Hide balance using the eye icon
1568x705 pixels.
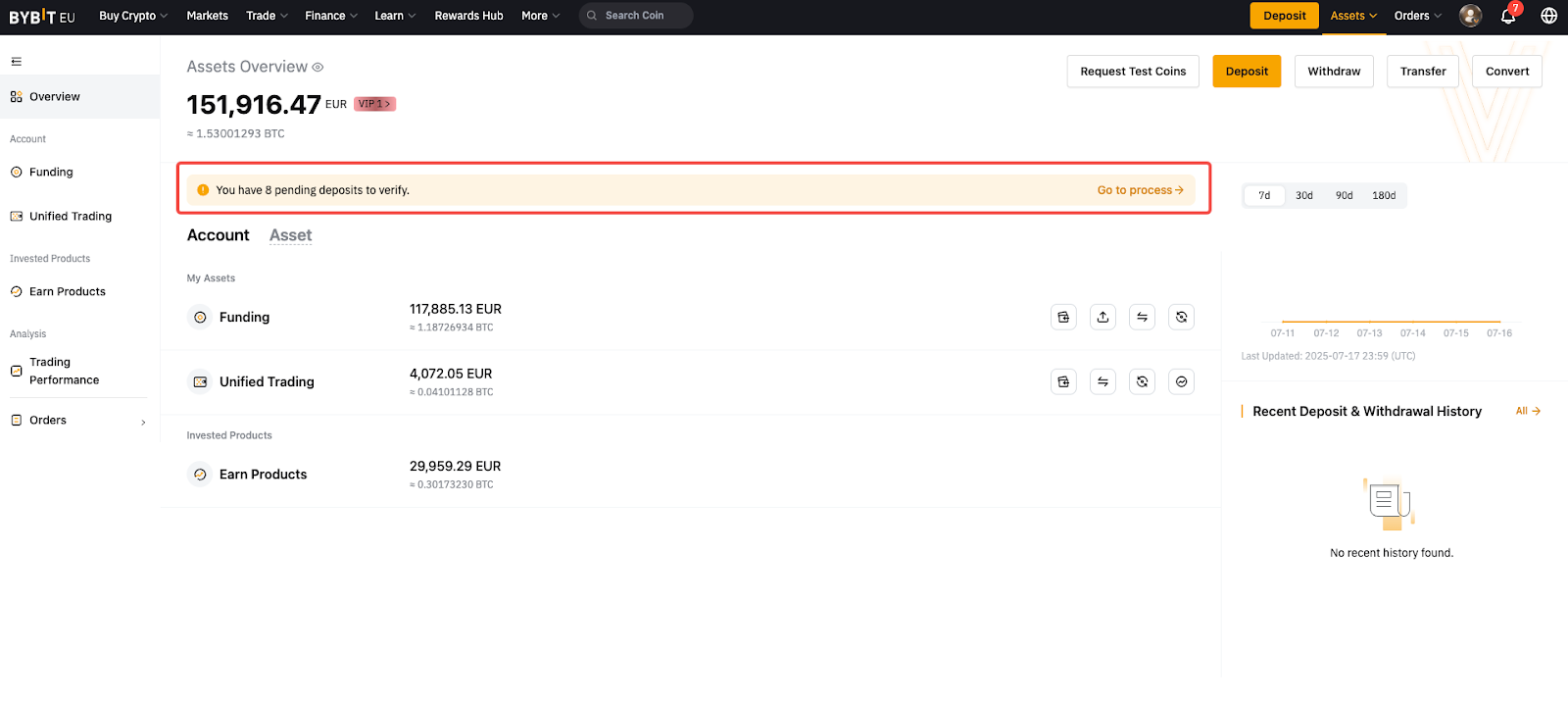point(318,68)
